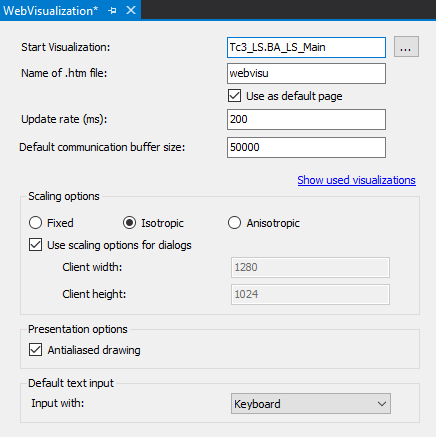The image size is (436, 437).
Task: Click the Update rate (ms) field
Action: click(306, 119)
